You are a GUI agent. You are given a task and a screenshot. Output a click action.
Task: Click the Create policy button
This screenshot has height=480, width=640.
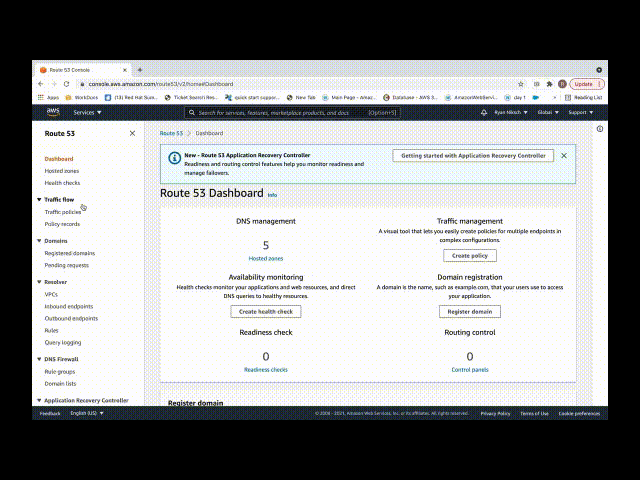click(x=470, y=256)
